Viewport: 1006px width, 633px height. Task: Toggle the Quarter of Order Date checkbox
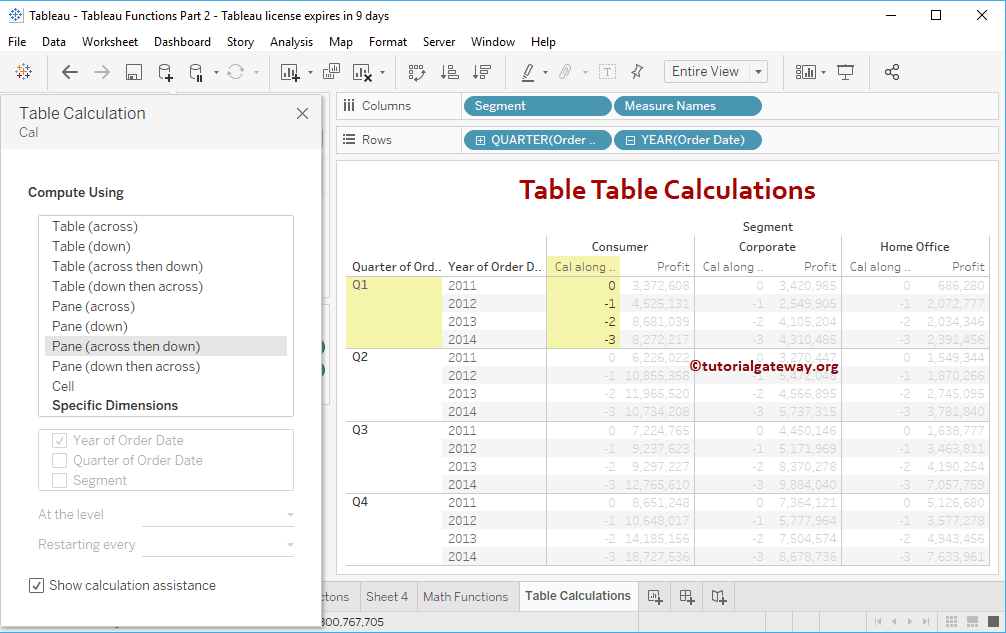60,461
